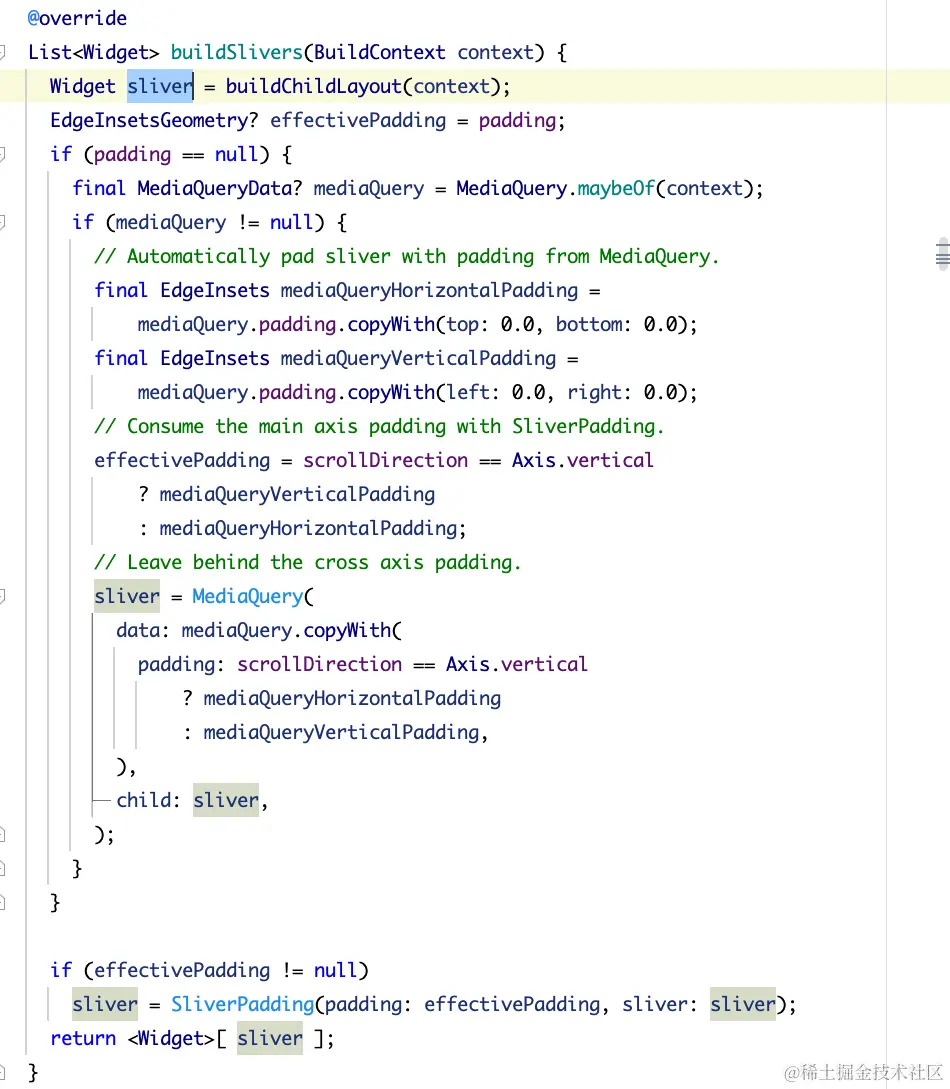Click the 'top: 0.0' argument

tap(490, 324)
